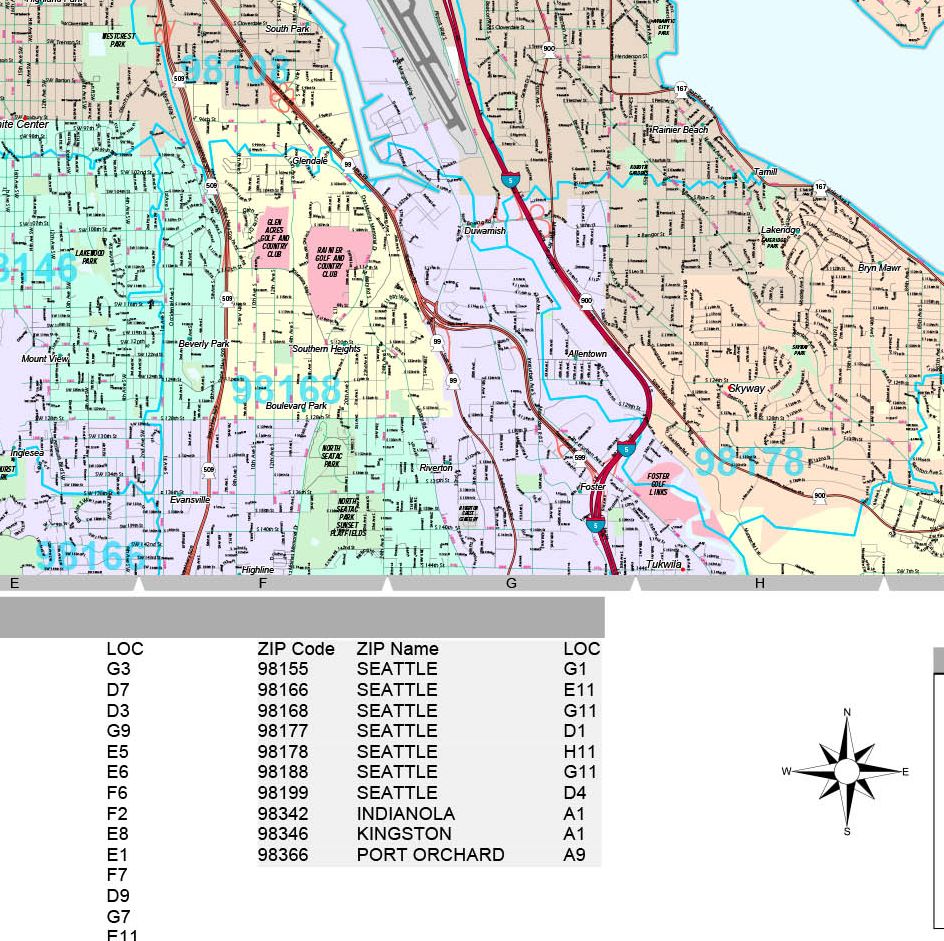Image resolution: width=944 pixels, height=941 pixels.
Task: Click the PORT ORCHARD ZIP name
Action: (430, 855)
